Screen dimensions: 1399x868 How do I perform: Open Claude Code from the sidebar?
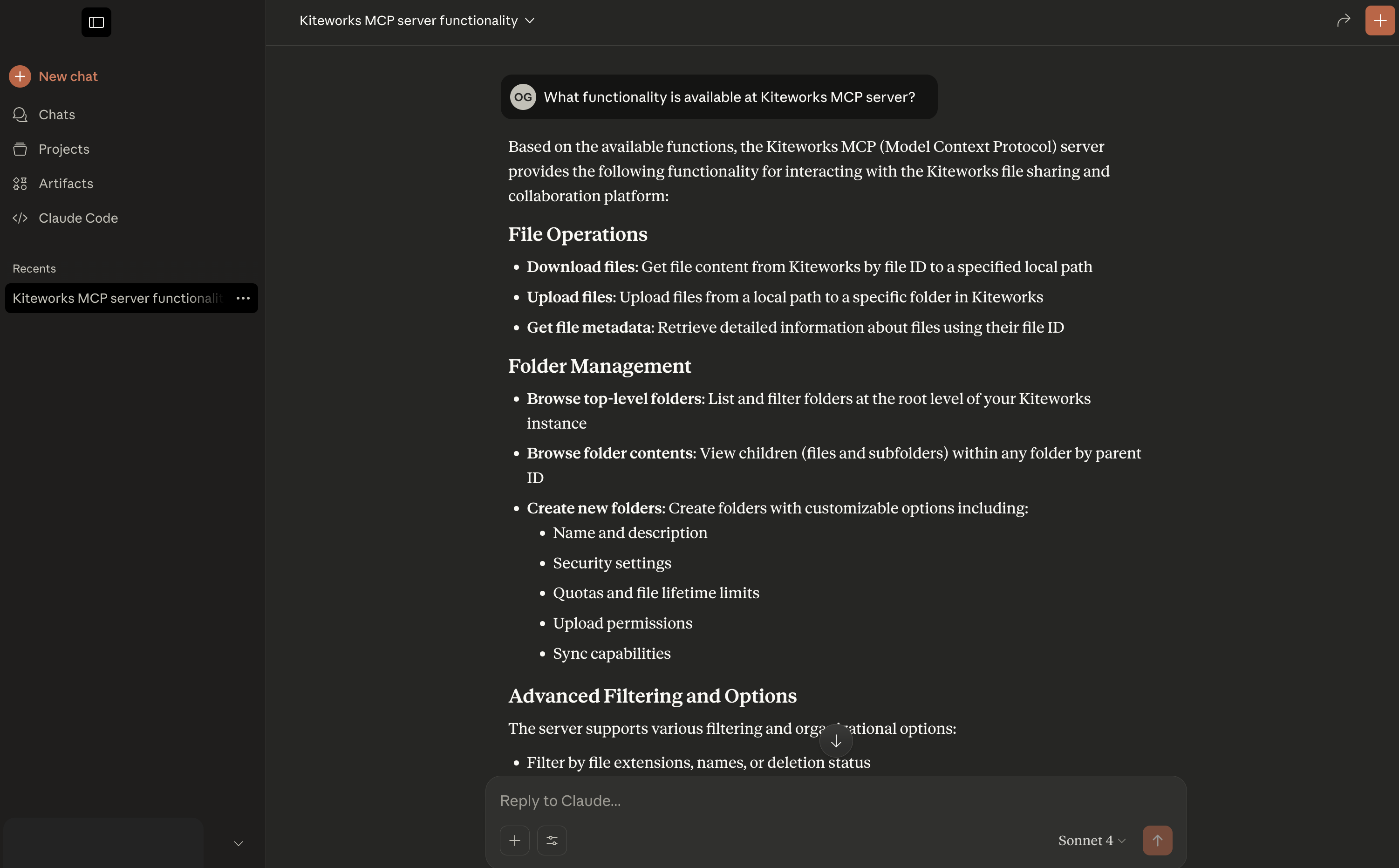[78, 218]
